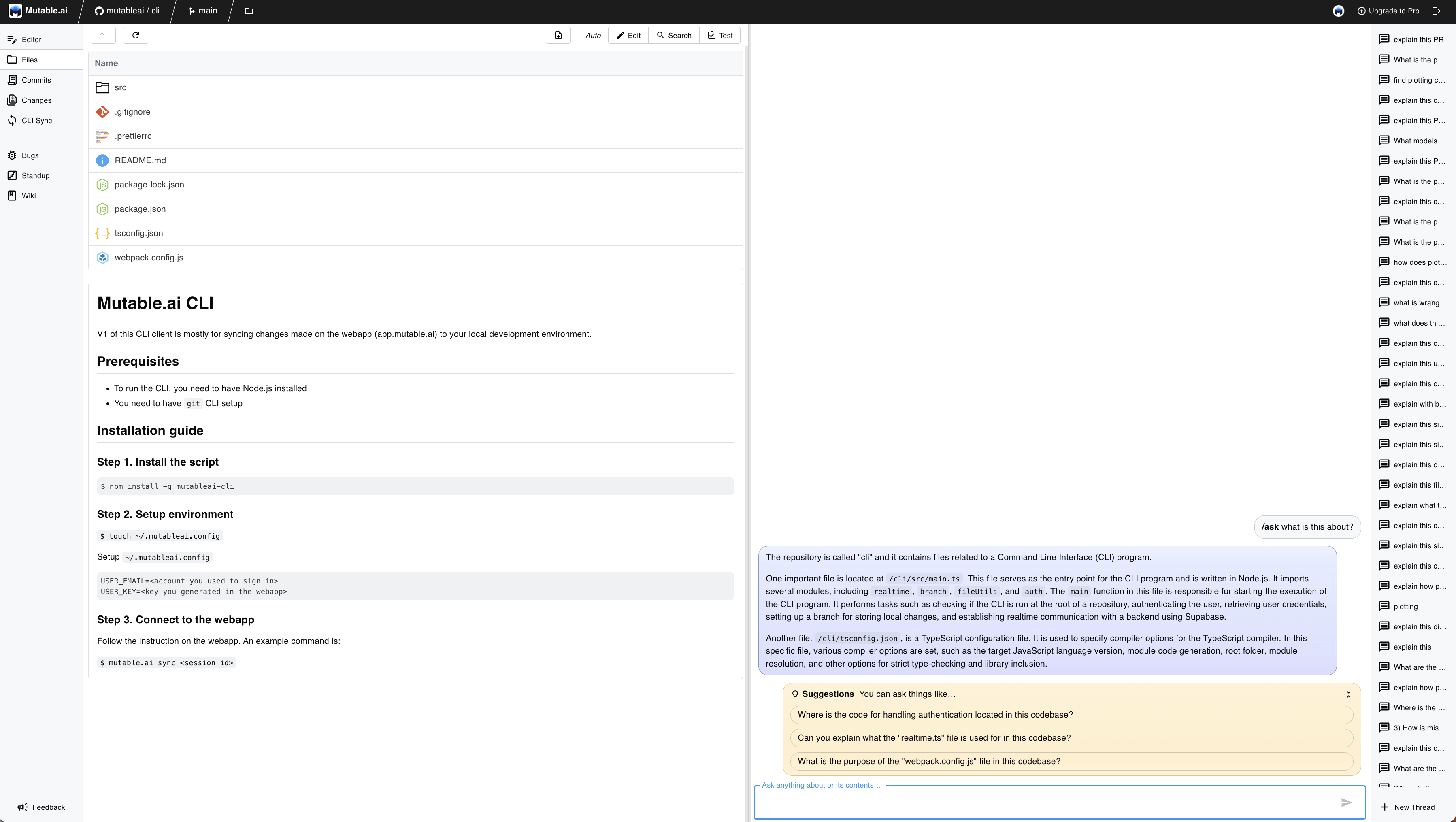
Task: Open the 'explain with b…' thread
Action: point(1413,404)
